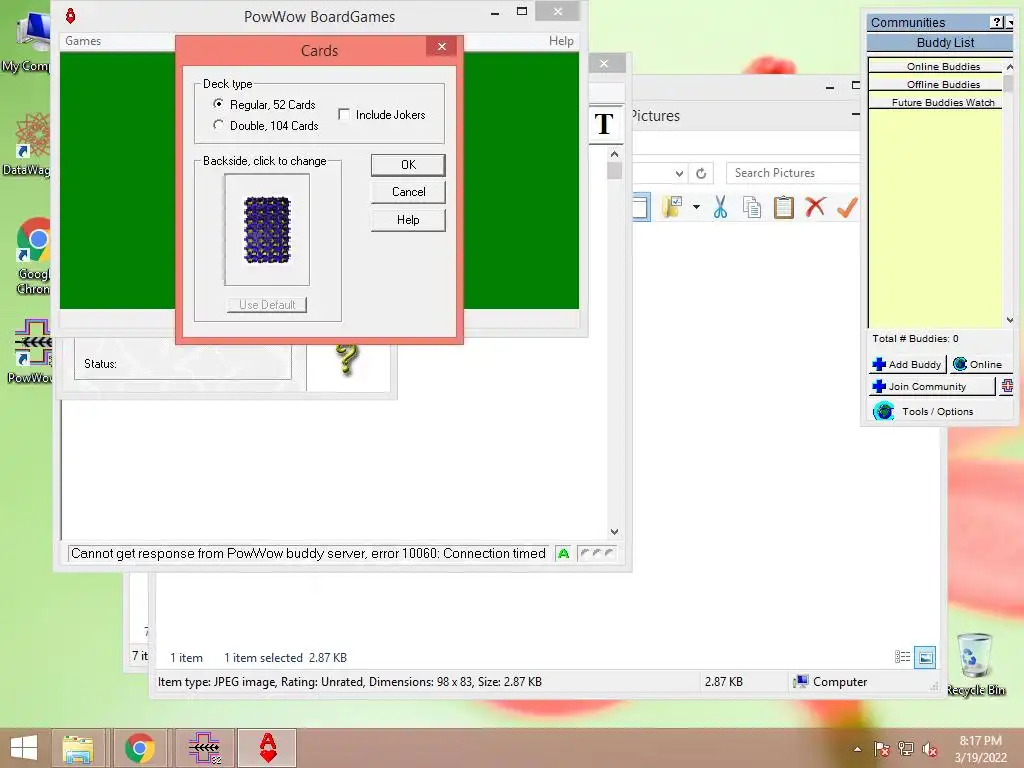The height and width of the screenshot is (768, 1024).
Task: Open Chrome from the taskbar
Action: coord(140,748)
